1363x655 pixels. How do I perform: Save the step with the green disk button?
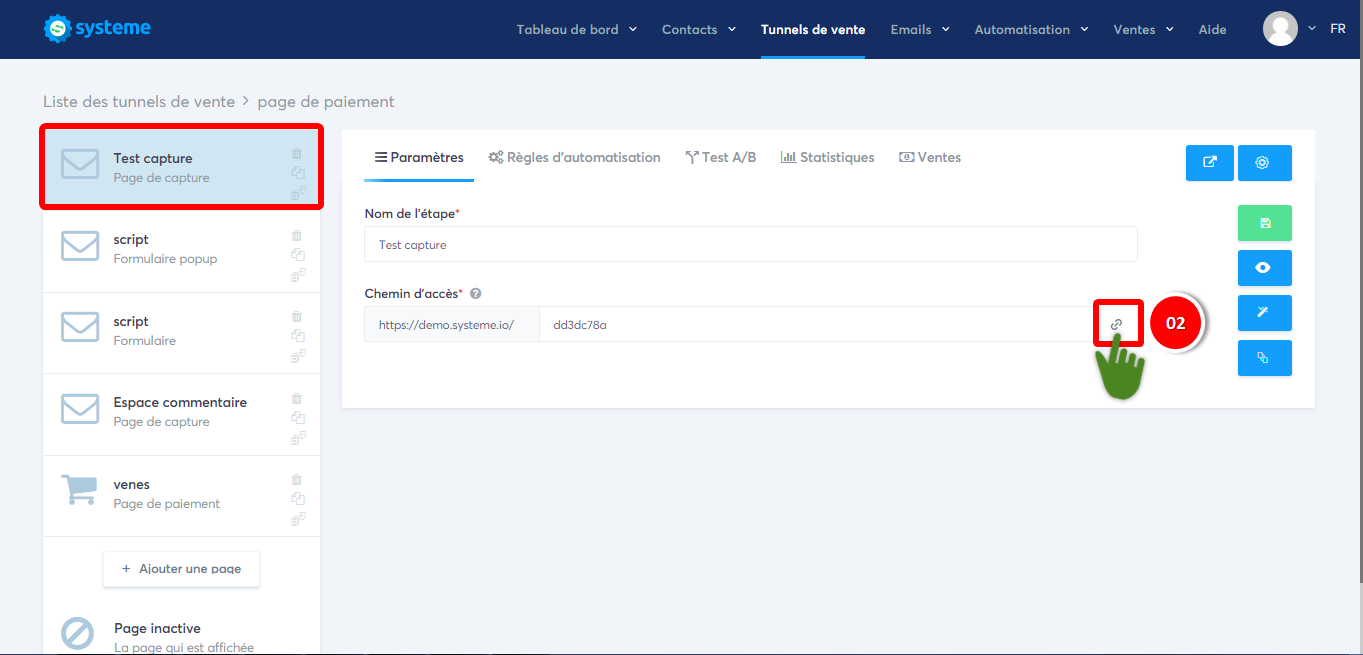click(1265, 223)
